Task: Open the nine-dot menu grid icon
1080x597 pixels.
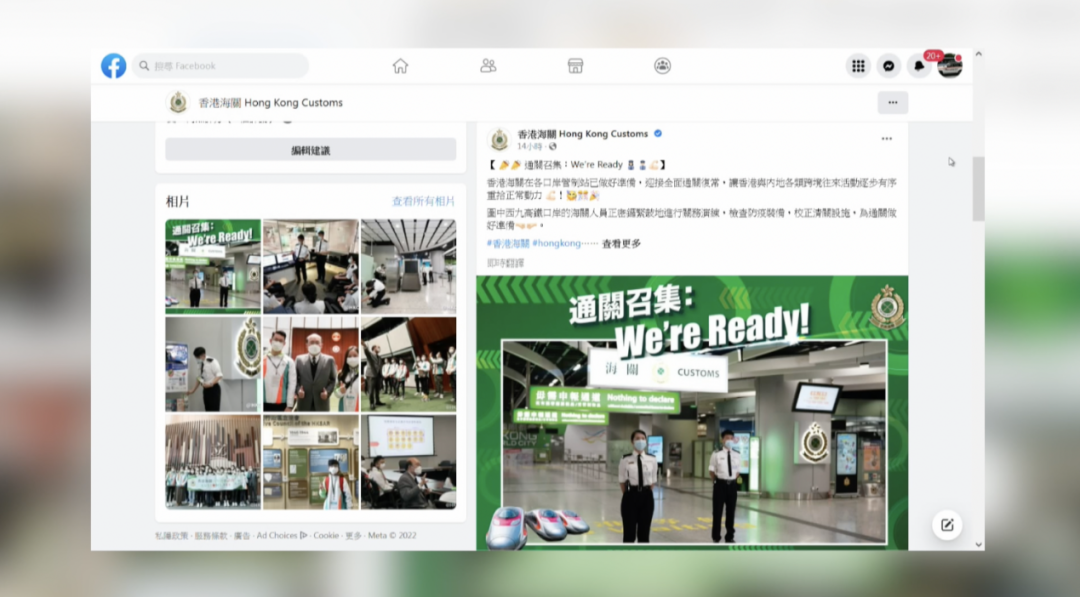Action: click(858, 66)
